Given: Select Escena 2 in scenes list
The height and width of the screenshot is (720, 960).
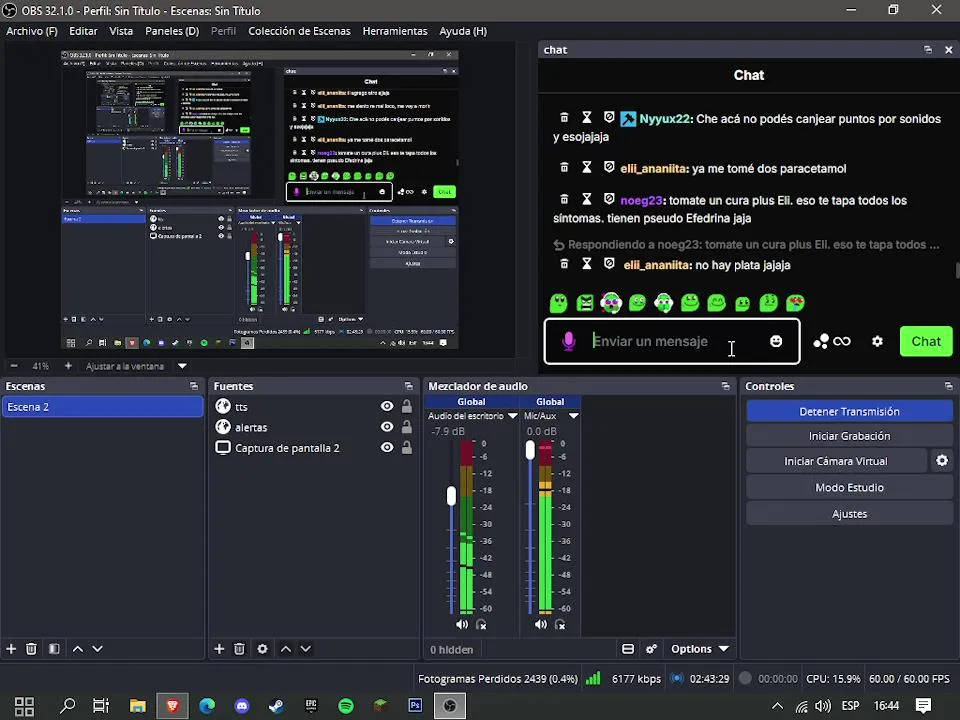Looking at the screenshot, I should [x=102, y=407].
